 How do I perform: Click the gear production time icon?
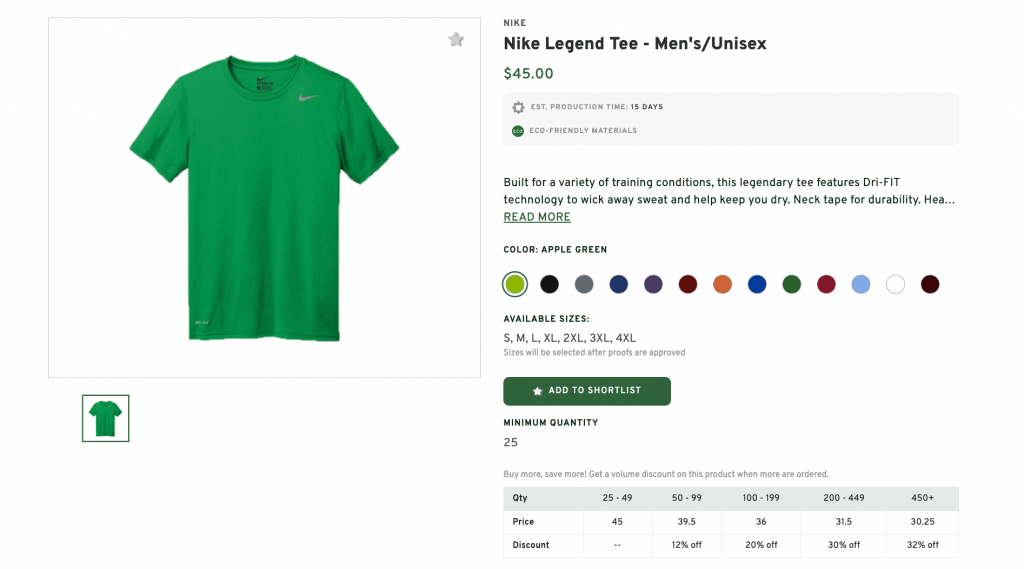click(x=518, y=107)
